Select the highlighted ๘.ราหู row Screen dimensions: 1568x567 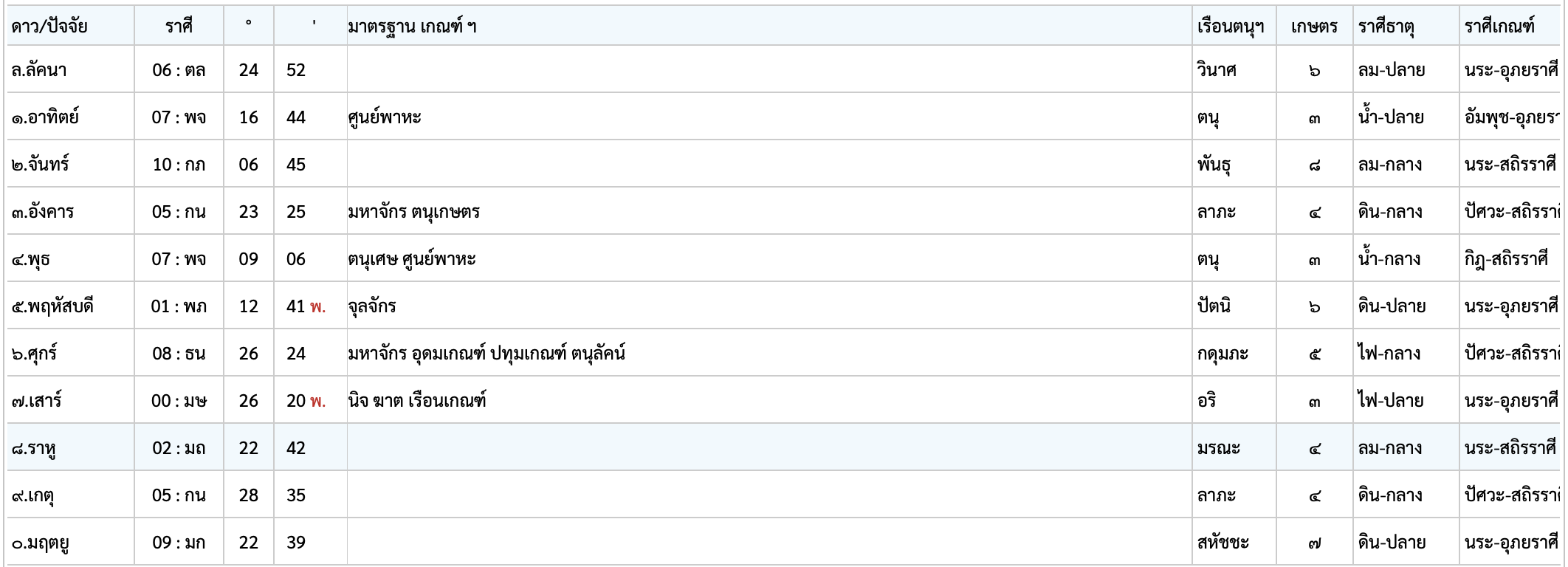point(35,448)
